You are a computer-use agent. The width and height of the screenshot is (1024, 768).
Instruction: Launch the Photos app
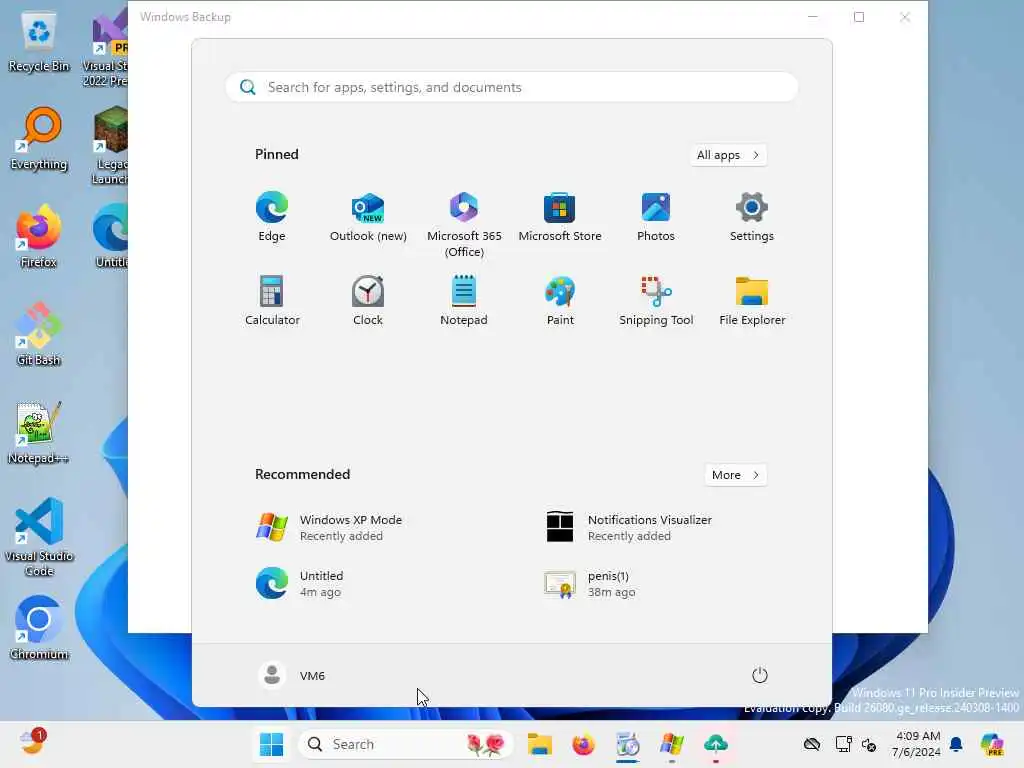point(656,217)
